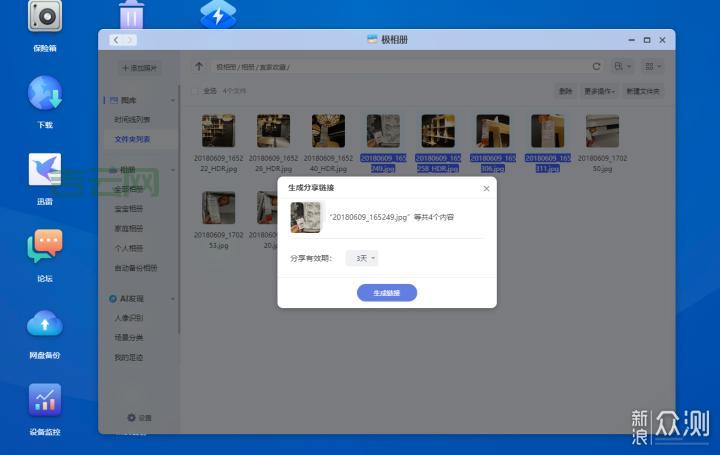
Task: Open the 设备监控 device monitor icon
Action: coord(45,401)
